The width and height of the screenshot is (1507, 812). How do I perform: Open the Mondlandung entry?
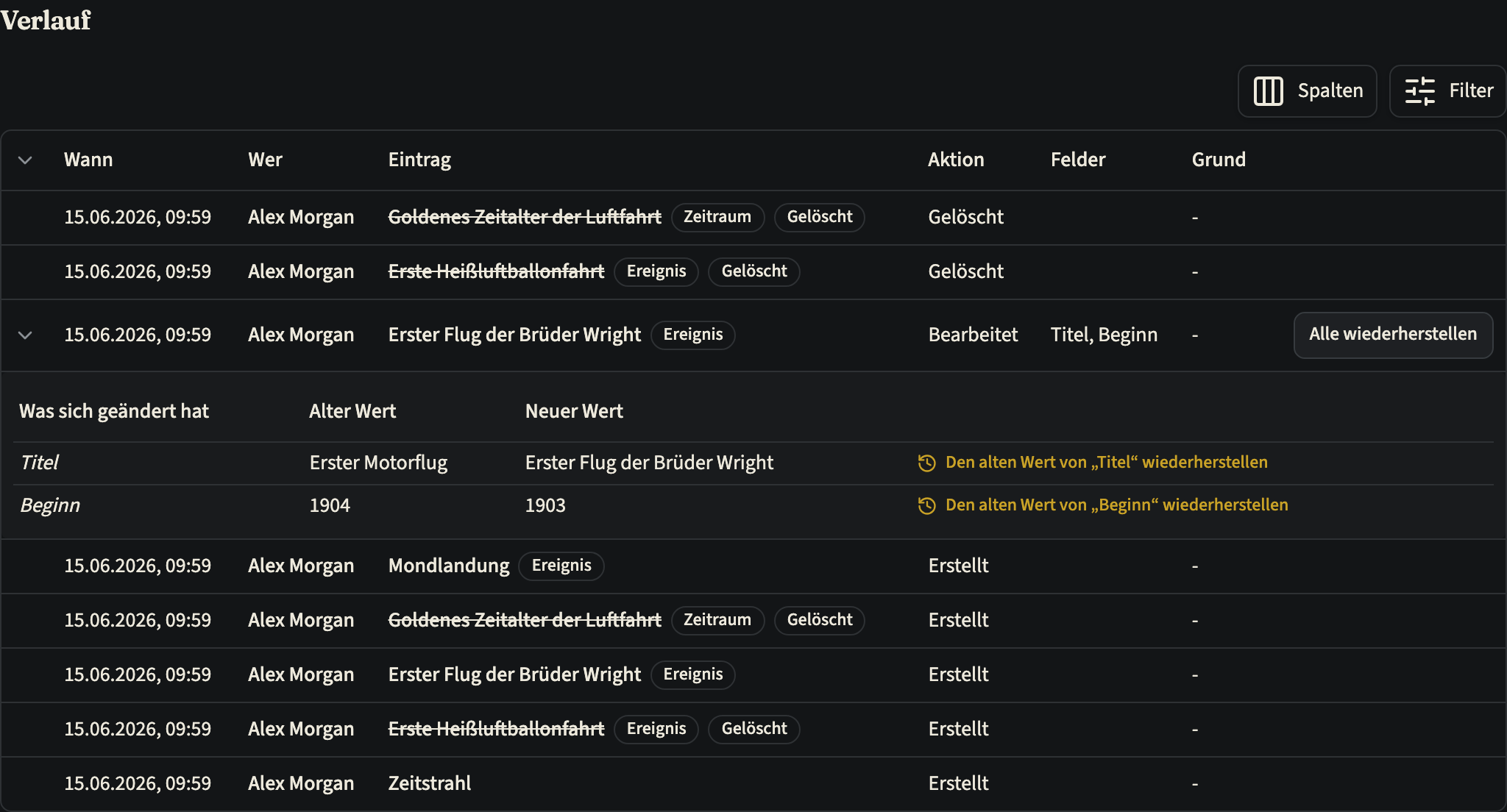449,566
